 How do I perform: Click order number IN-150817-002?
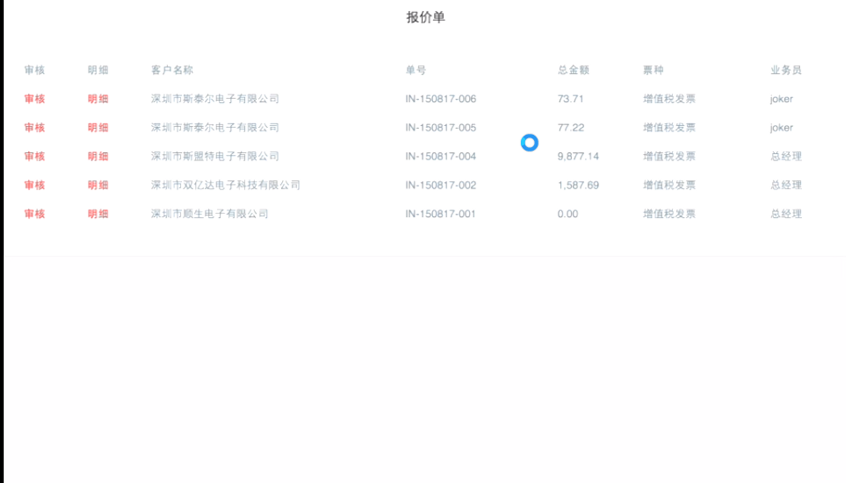click(441, 185)
